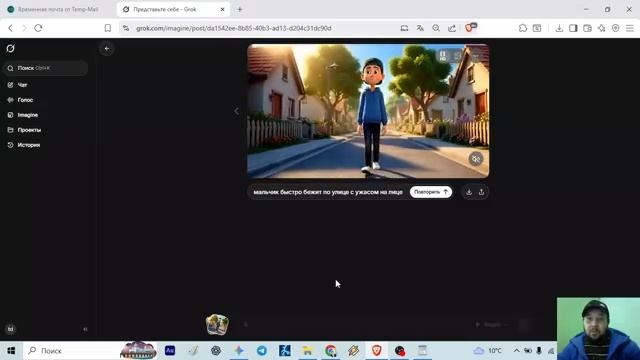Click the microphone icon in the system tray
640x360 pixels.
click(539, 351)
